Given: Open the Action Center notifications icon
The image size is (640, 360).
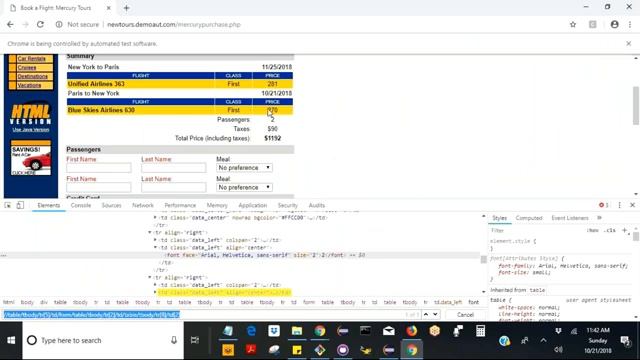Looking at the screenshot, I should pos(625,340).
